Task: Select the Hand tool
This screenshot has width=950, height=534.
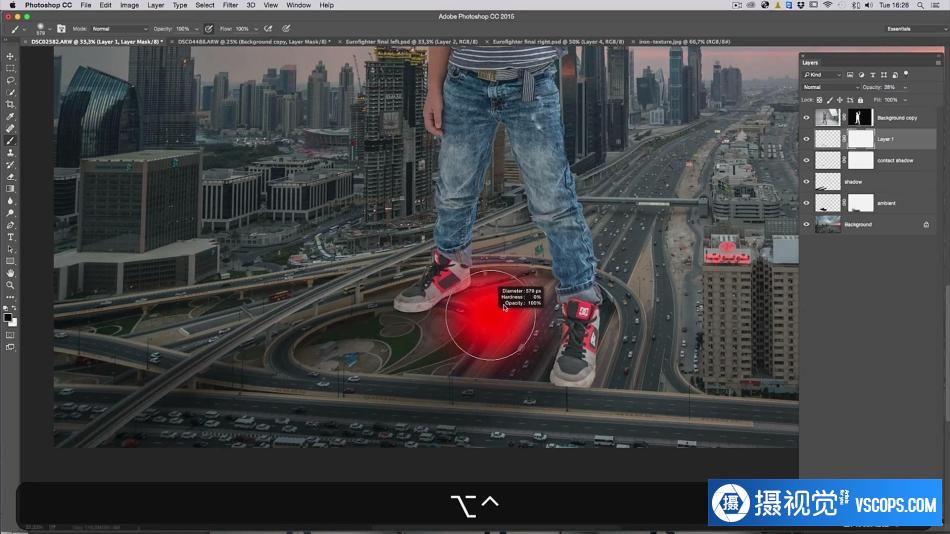Action: pos(10,273)
